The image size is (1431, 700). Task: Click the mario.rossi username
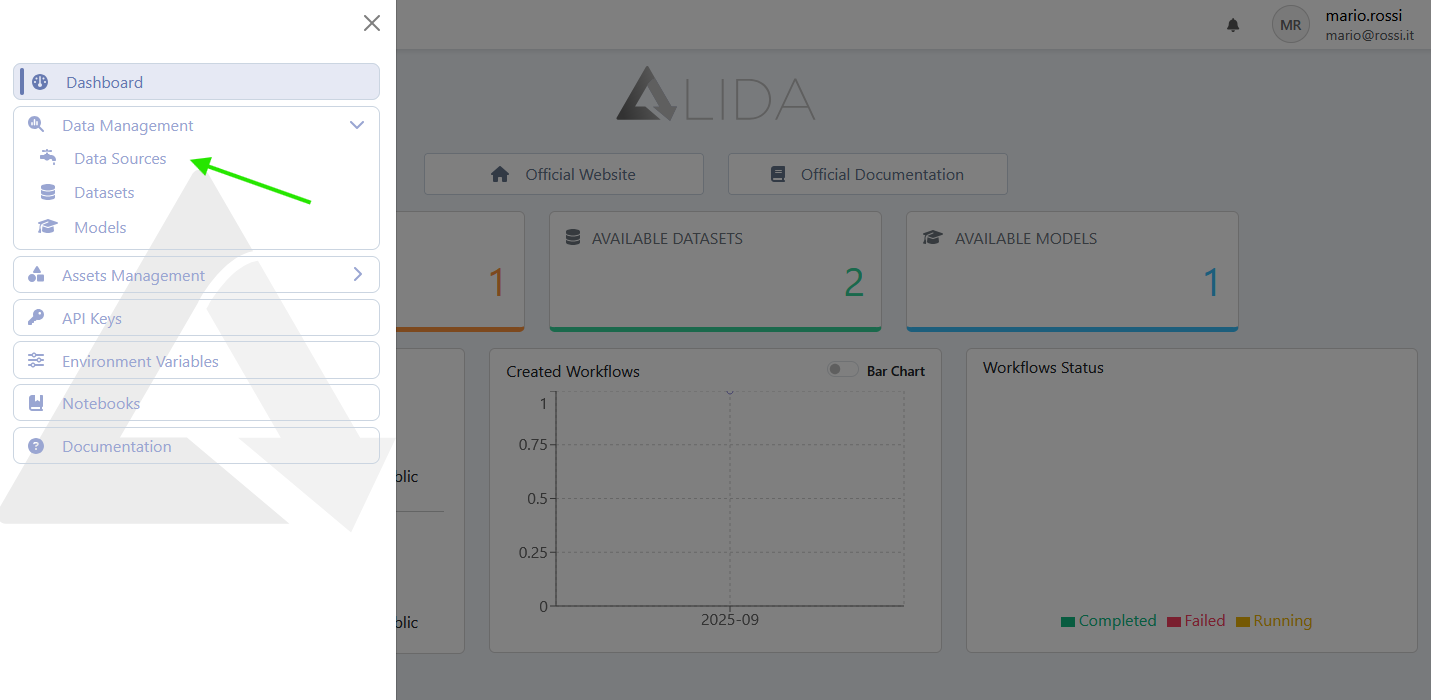pos(1363,15)
